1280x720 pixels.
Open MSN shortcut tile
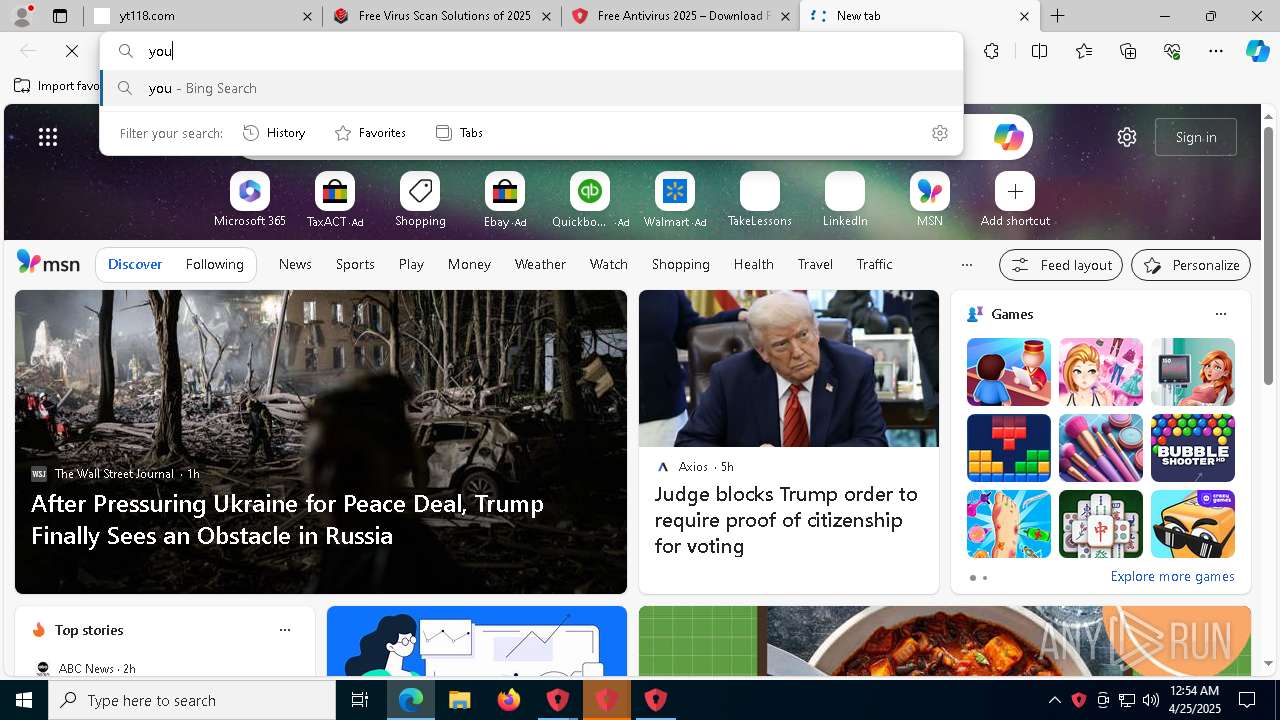pos(930,200)
